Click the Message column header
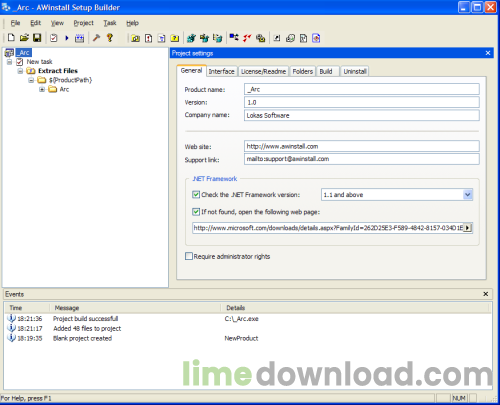The width and height of the screenshot is (500, 405). point(135,308)
